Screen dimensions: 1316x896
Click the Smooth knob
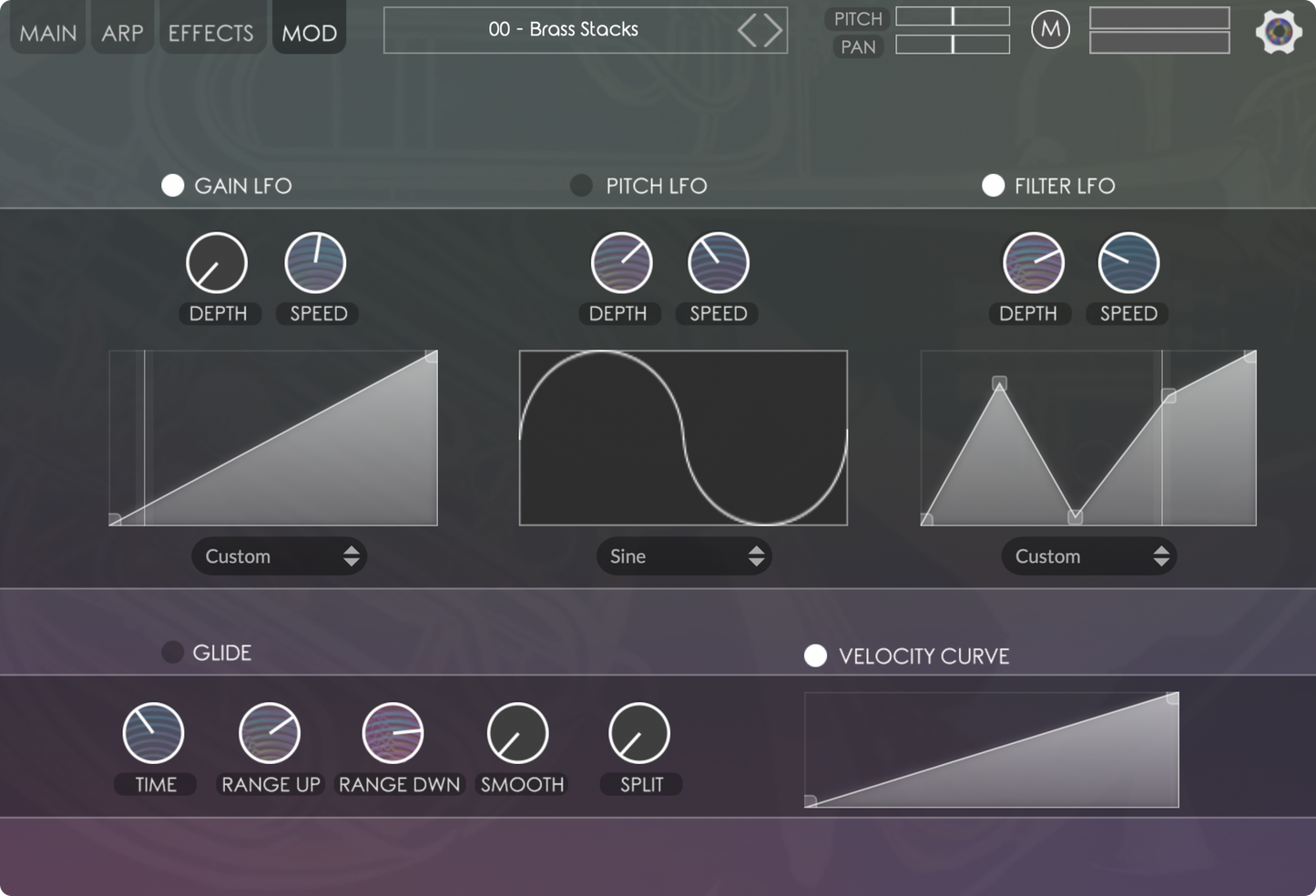tap(517, 733)
